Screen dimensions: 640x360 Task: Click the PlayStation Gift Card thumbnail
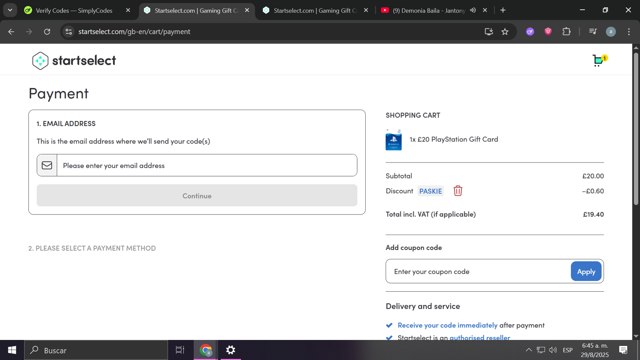coord(393,140)
